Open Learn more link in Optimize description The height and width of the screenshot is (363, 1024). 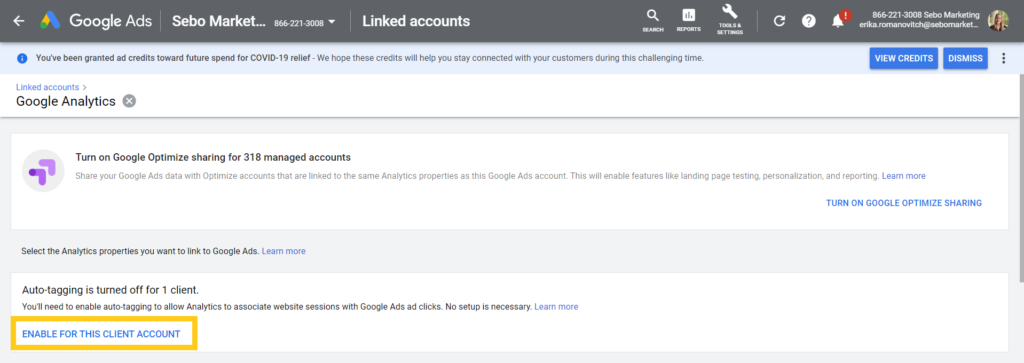[903, 176]
